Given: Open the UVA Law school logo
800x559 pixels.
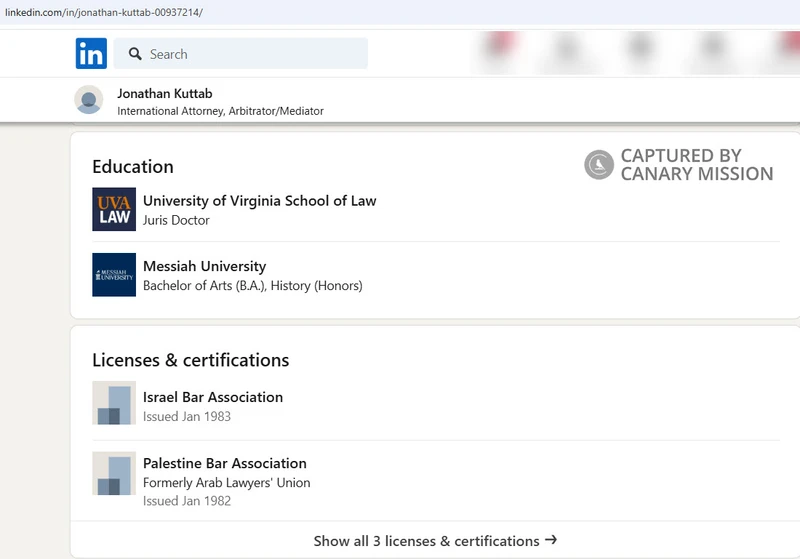Looking at the screenshot, I should click(114, 209).
